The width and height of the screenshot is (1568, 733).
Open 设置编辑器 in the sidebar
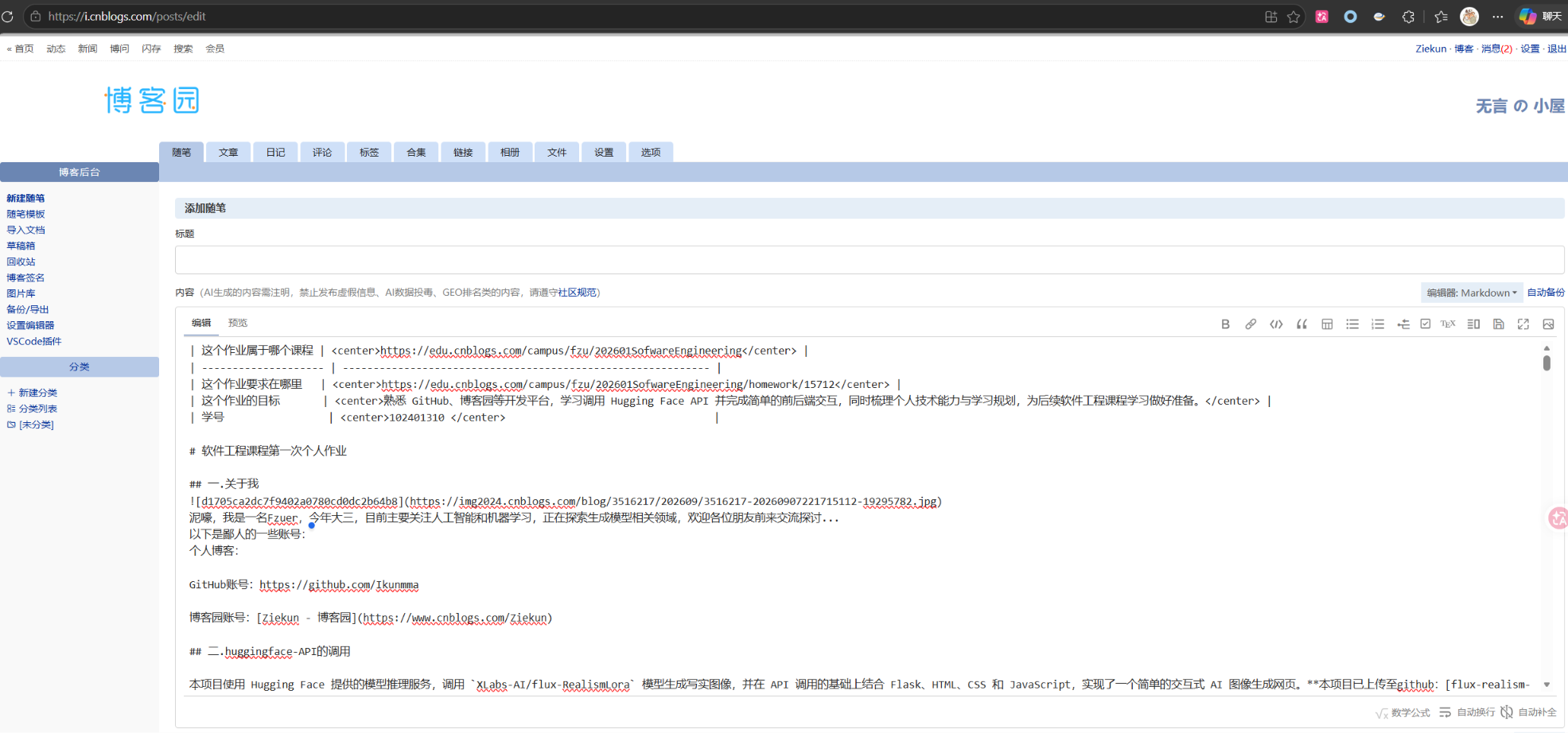pos(30,325)
